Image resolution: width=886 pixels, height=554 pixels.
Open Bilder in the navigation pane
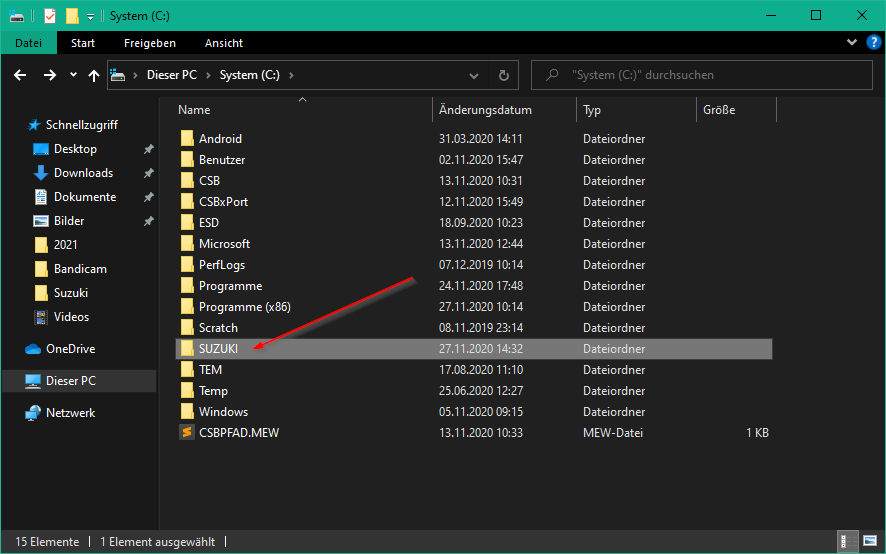point(69,221)
